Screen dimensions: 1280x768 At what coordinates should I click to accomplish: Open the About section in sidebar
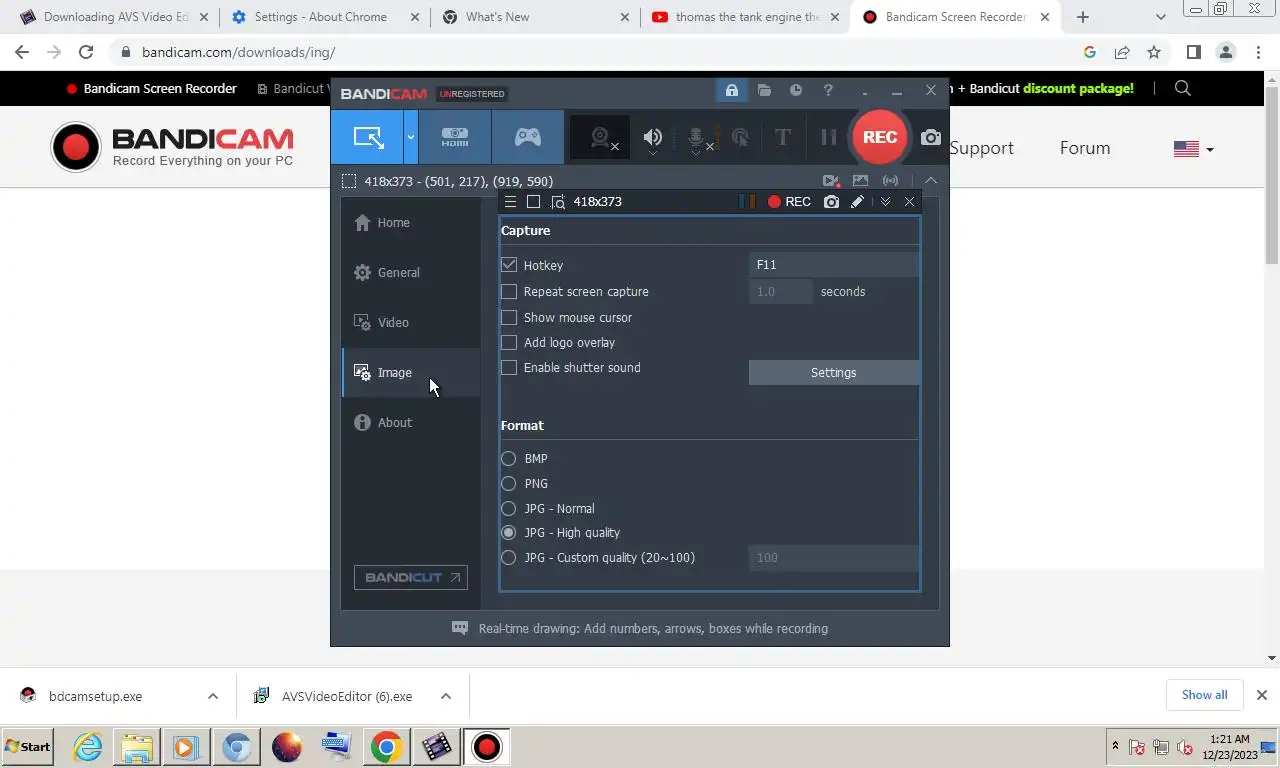[411, 423]
